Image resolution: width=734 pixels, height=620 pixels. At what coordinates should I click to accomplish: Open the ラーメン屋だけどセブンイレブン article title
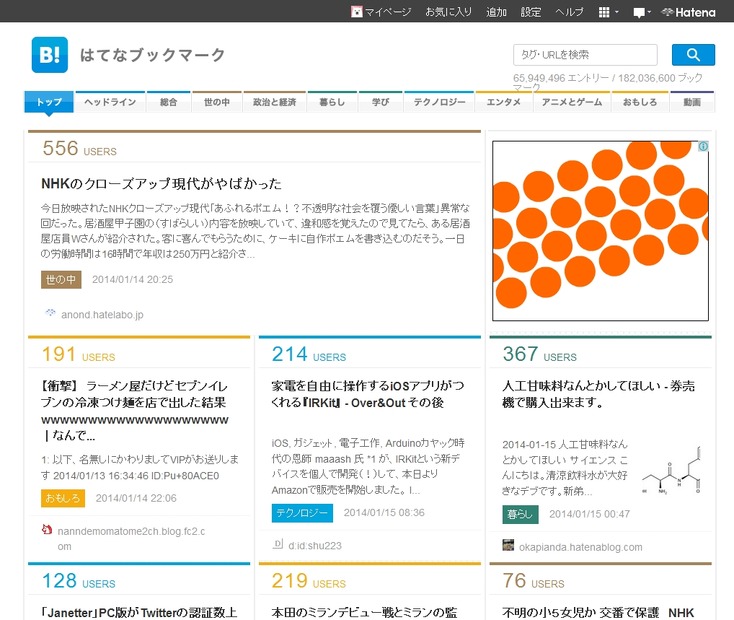coord(135,411)
